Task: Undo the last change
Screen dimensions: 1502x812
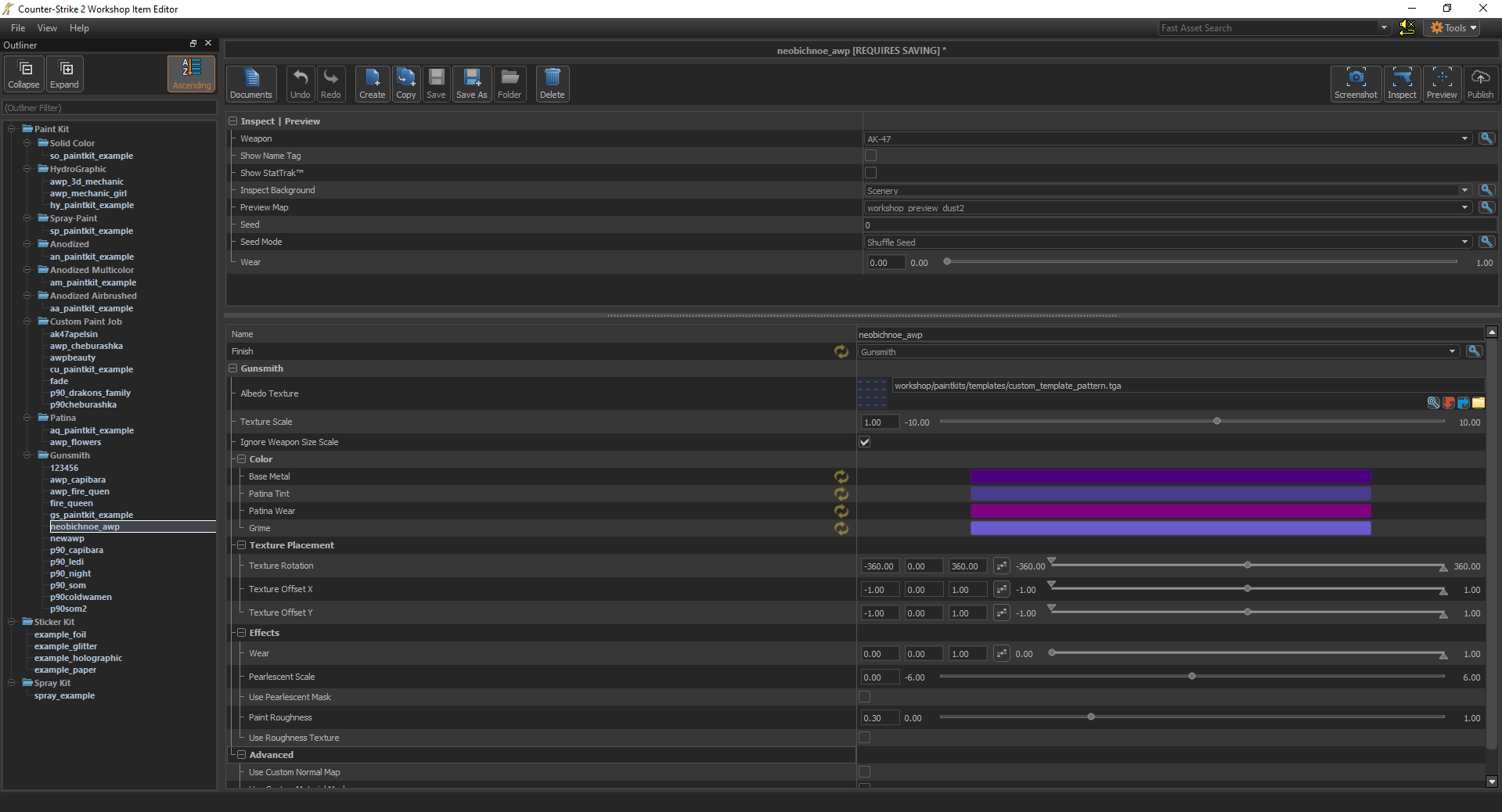Action: pos(301,84)
